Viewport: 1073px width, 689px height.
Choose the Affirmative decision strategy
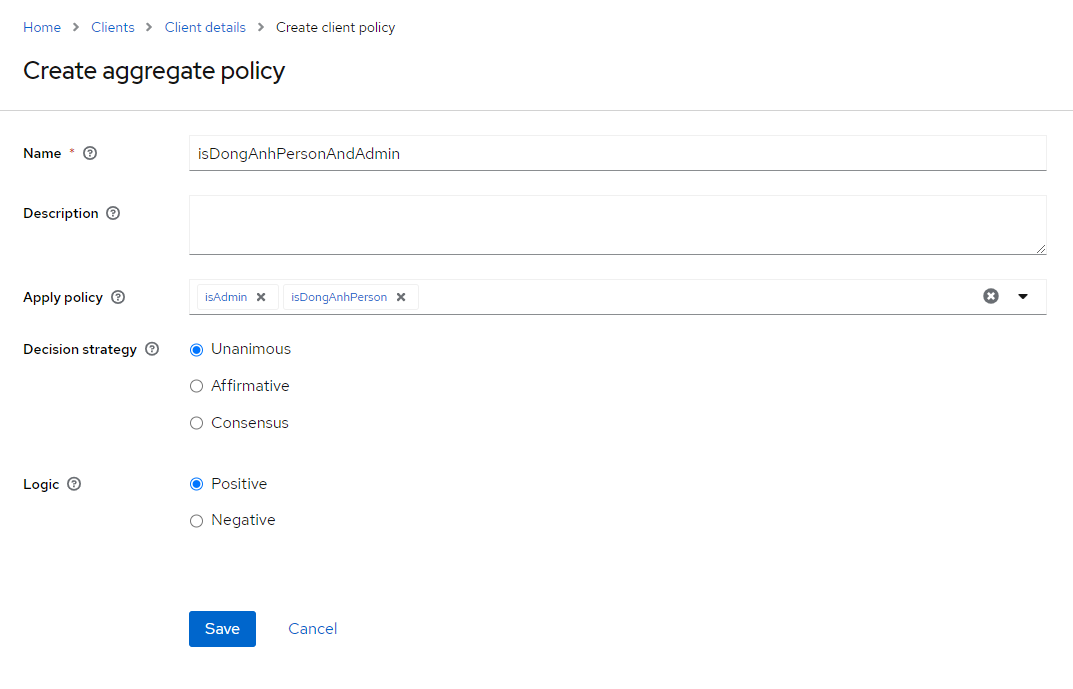pyautogui.click(x=197, y=386)
